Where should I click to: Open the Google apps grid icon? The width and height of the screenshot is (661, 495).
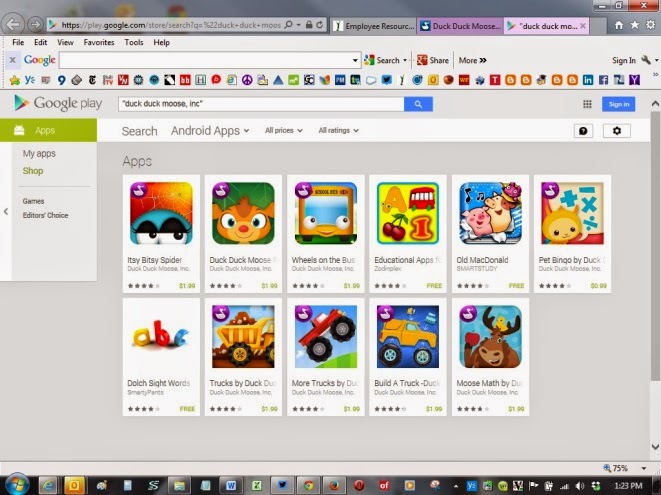pyautogui.click(x=587, y=104)
